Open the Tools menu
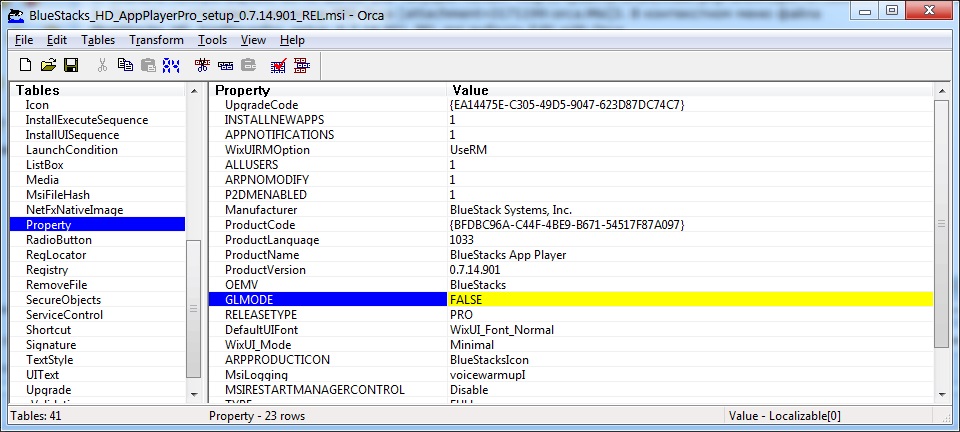This screenshot has height=432, width=960. click(212, 40)
